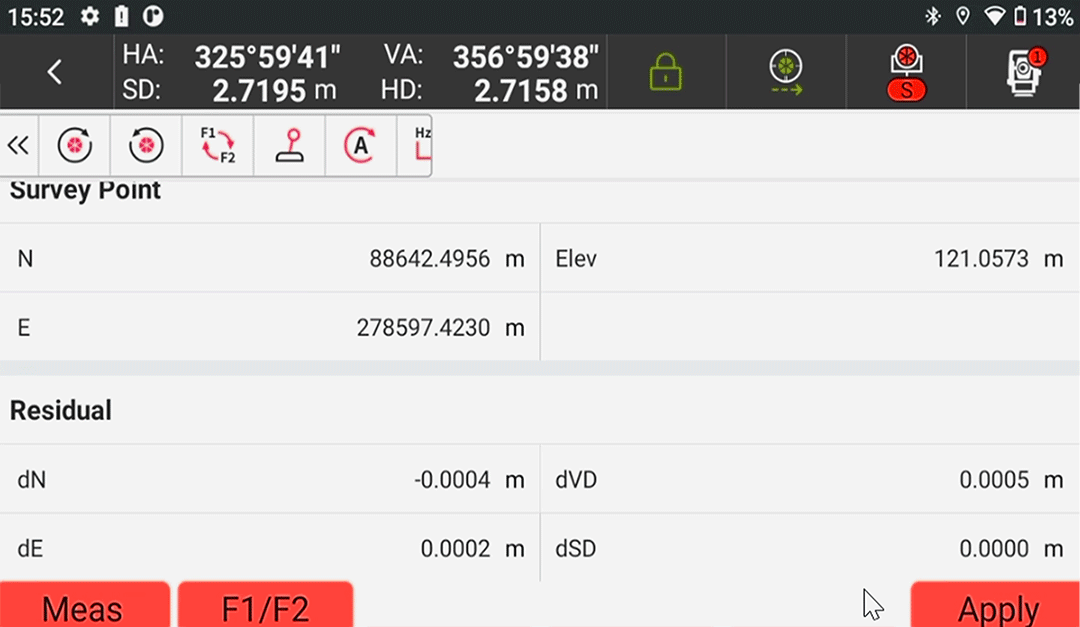Tap the HA/VA angle readout panel

(361, 73)
